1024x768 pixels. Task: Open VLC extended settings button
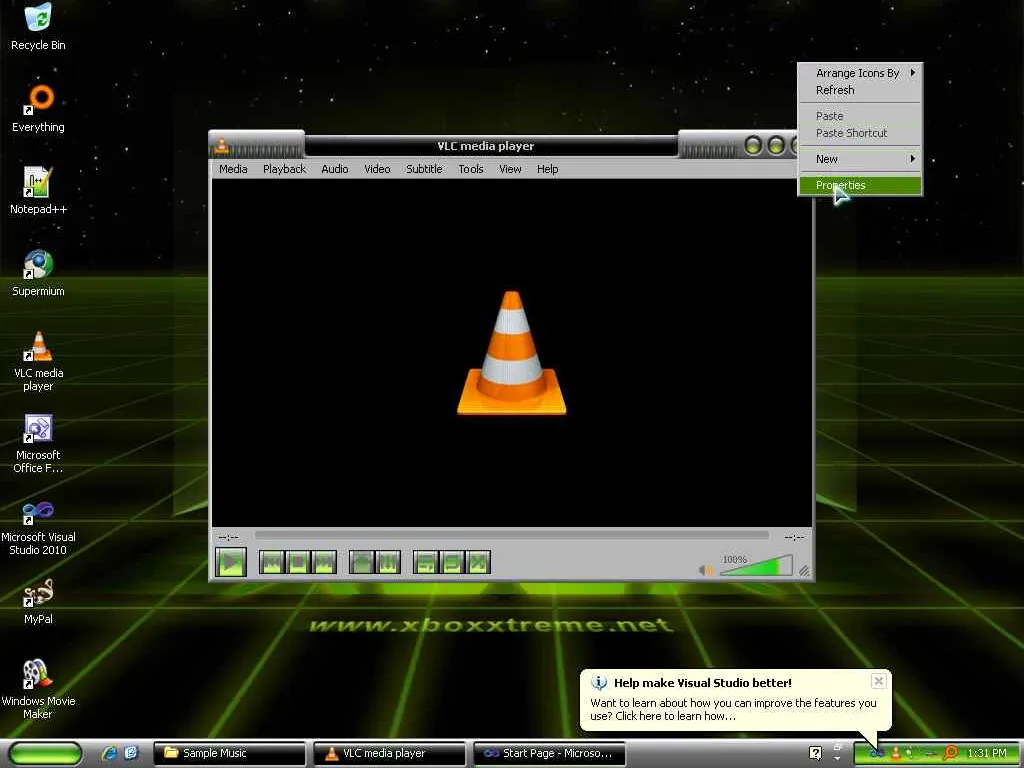388,562
